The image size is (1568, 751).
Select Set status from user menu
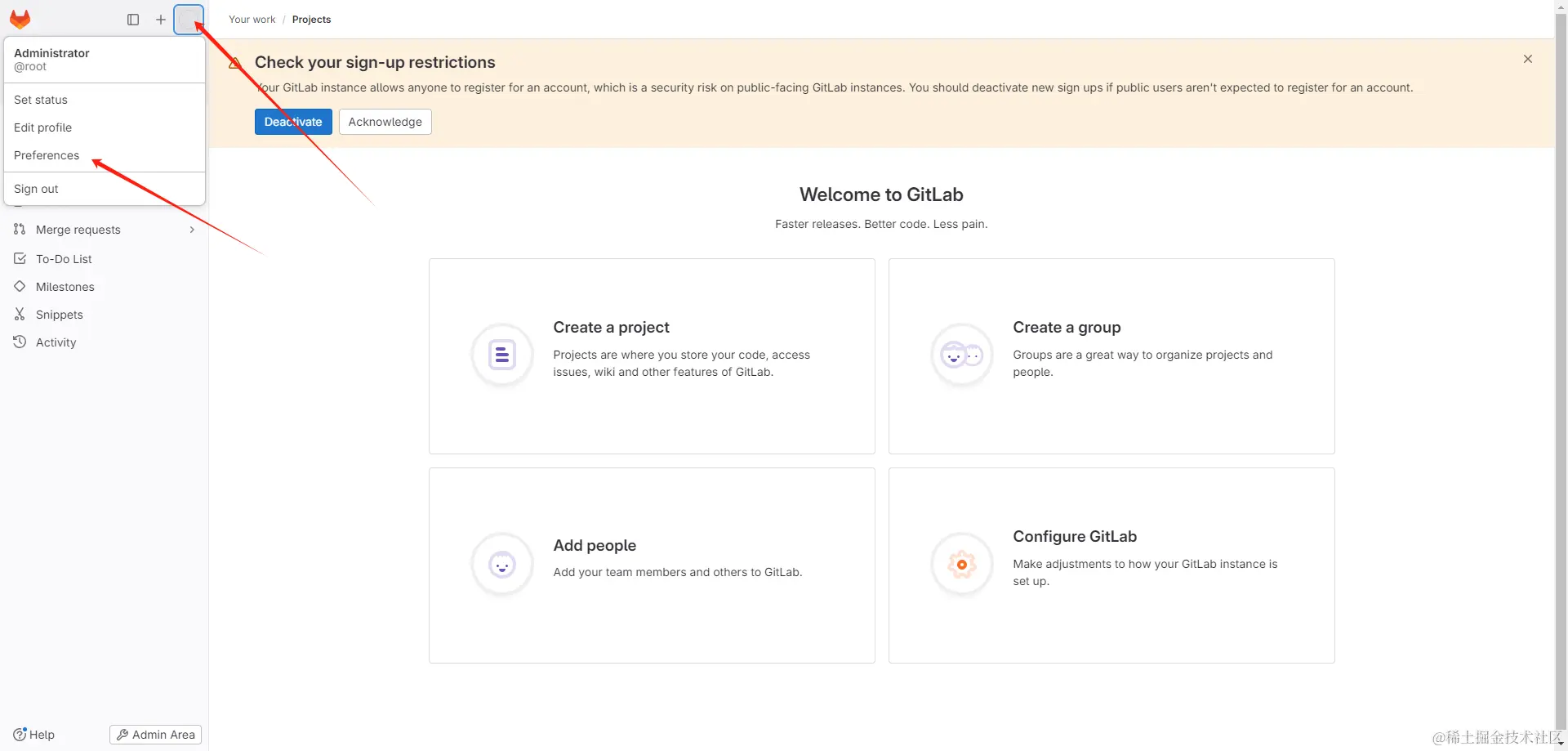(x=105, y=100)
